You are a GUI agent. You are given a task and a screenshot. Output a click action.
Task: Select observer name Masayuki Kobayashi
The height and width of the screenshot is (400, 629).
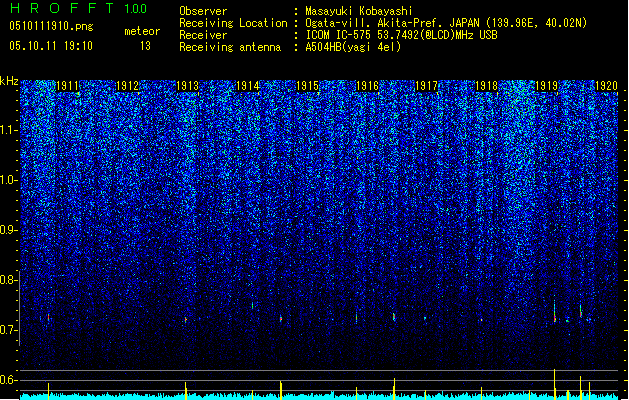click(359, 11)
